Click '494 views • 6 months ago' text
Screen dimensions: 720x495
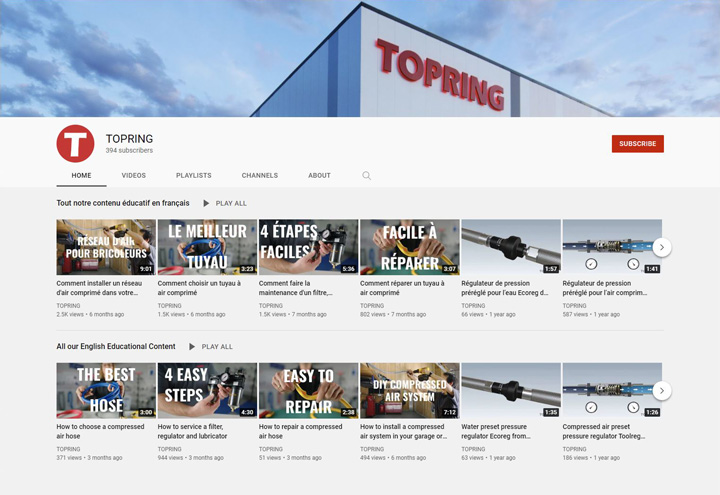point(393,458)
